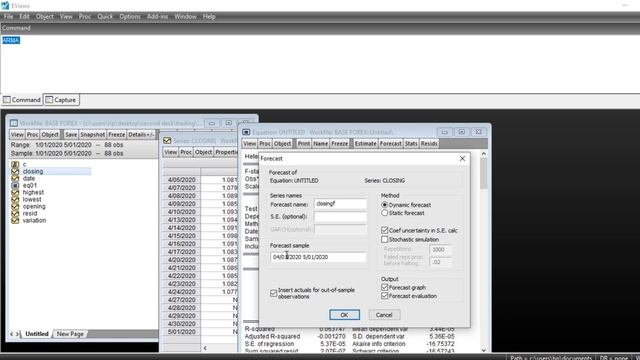Viewport: 640px width, 360px height.
Task: Click Resids in the Equation window toolbar
Action: [429, 144]
